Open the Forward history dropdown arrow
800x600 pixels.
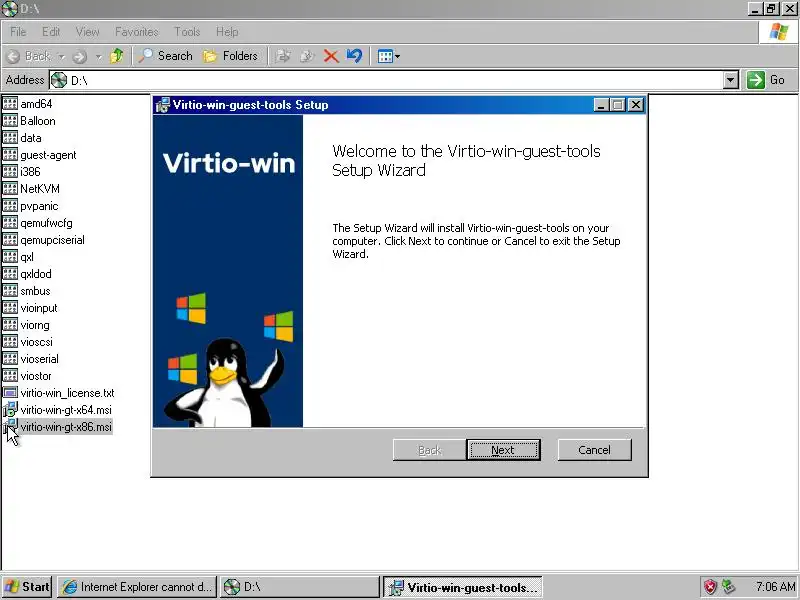(x=98, y=56)
